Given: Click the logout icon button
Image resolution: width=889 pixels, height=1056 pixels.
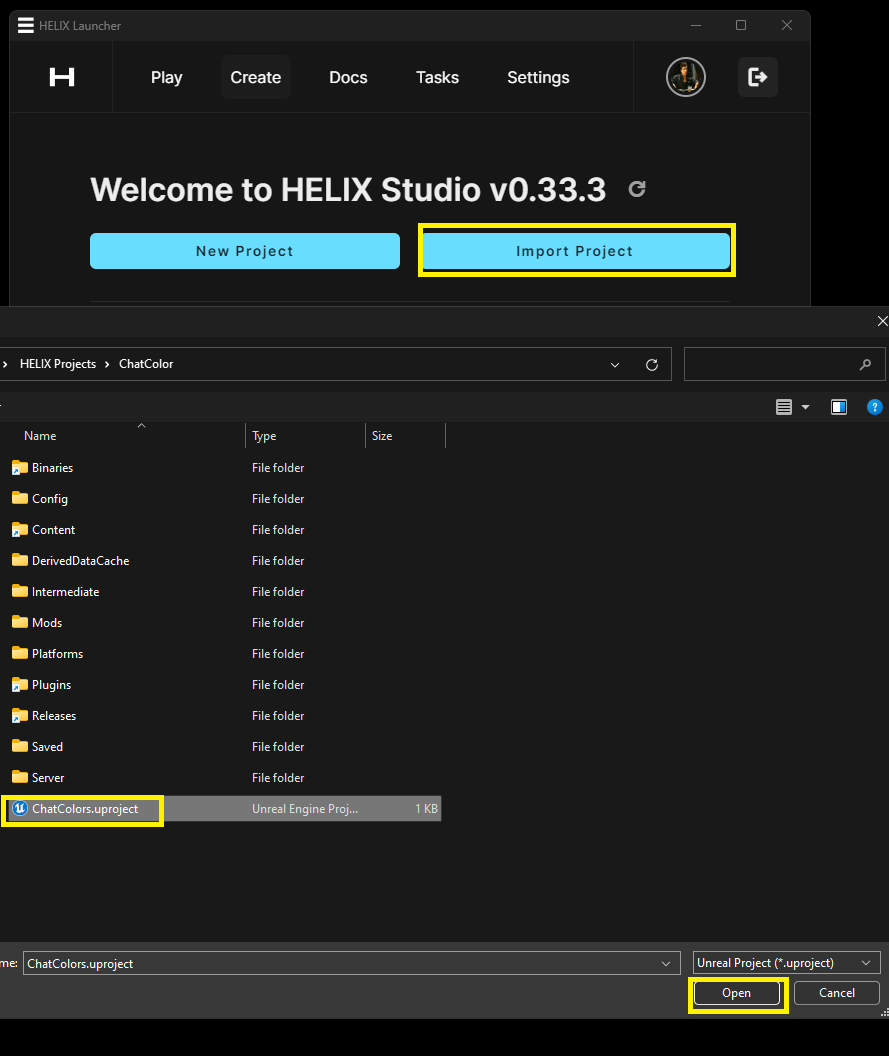Looking at the screenshot, I should pos(758,77).
